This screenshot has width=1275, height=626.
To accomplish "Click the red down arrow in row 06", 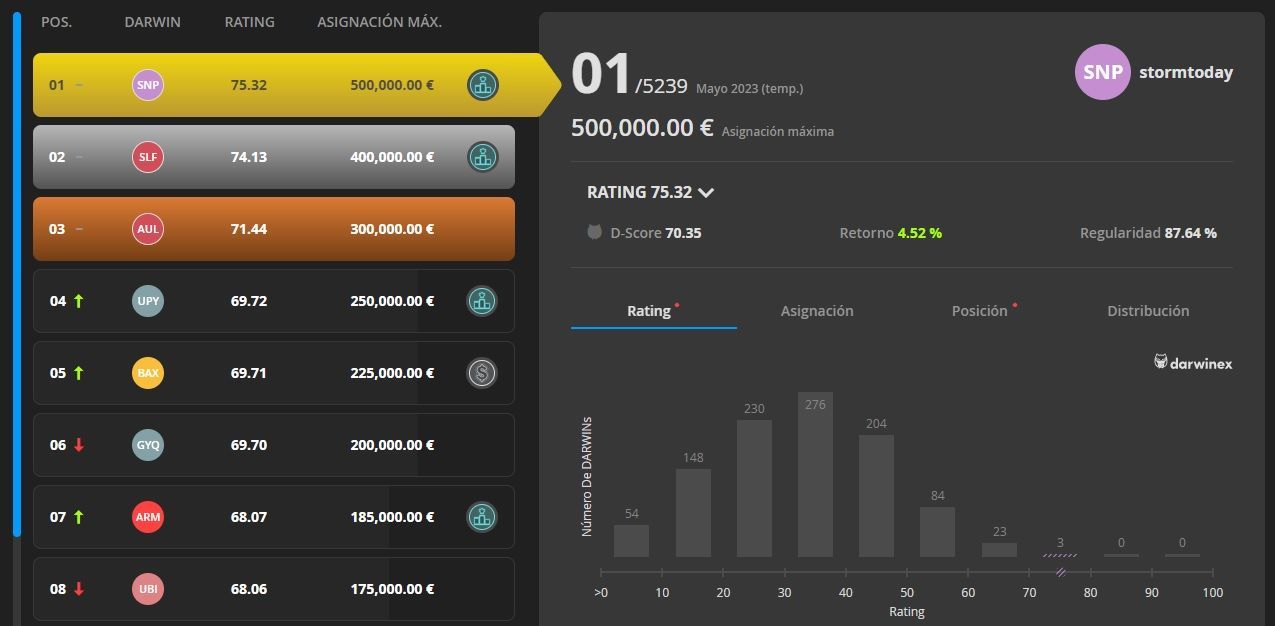I will (79, 445).
